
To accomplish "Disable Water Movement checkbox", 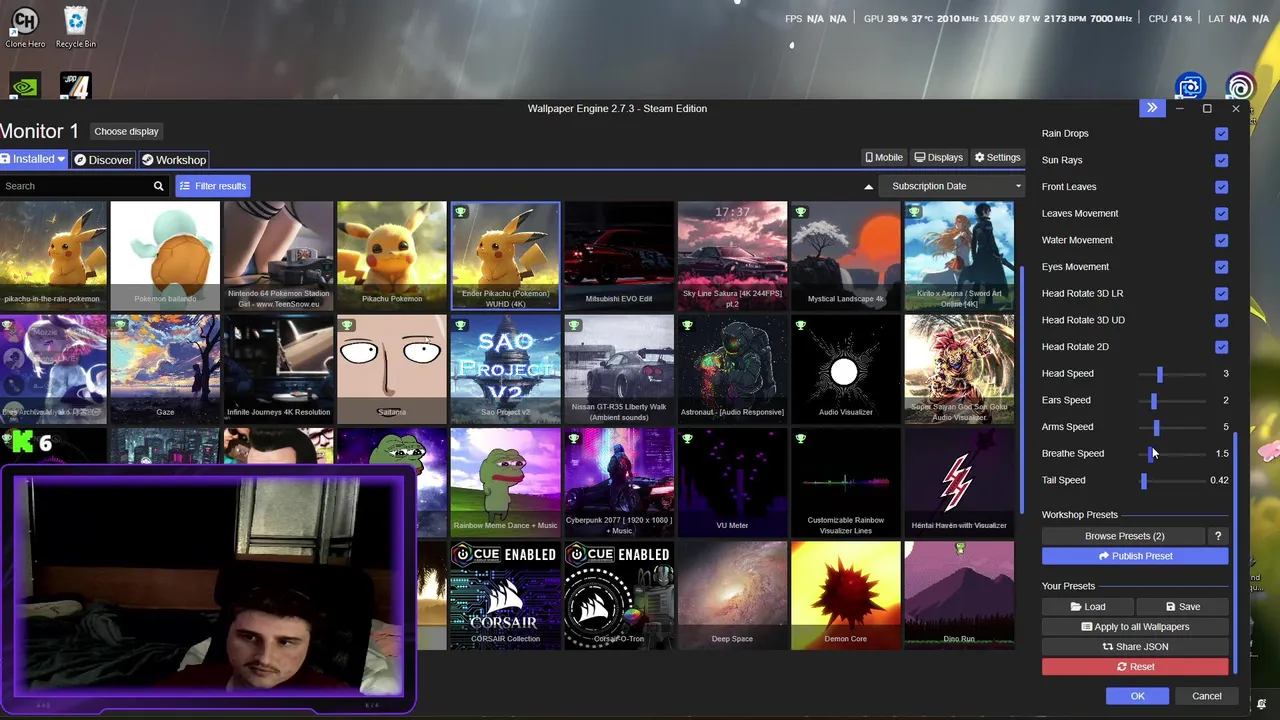I will (1221, 240).
